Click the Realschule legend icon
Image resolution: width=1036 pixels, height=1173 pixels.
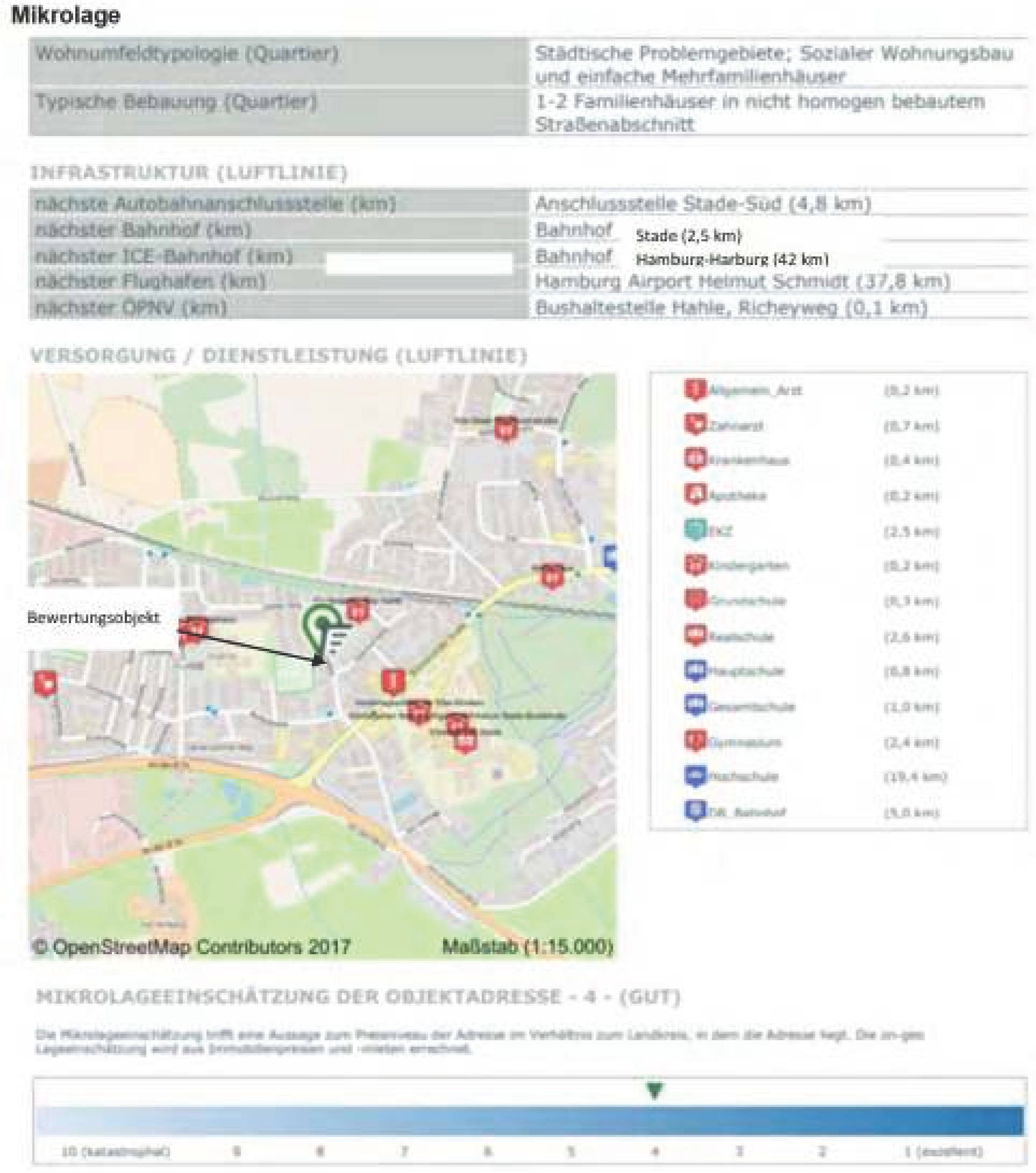695,636
